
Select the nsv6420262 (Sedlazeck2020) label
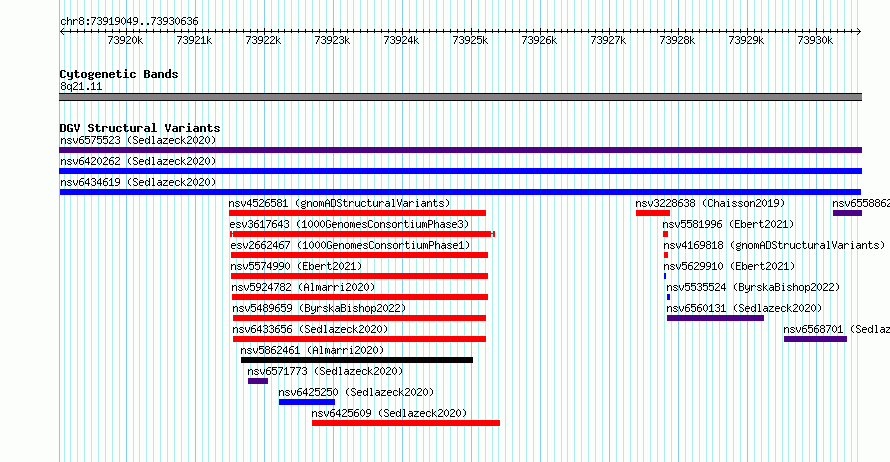[138, 161]
